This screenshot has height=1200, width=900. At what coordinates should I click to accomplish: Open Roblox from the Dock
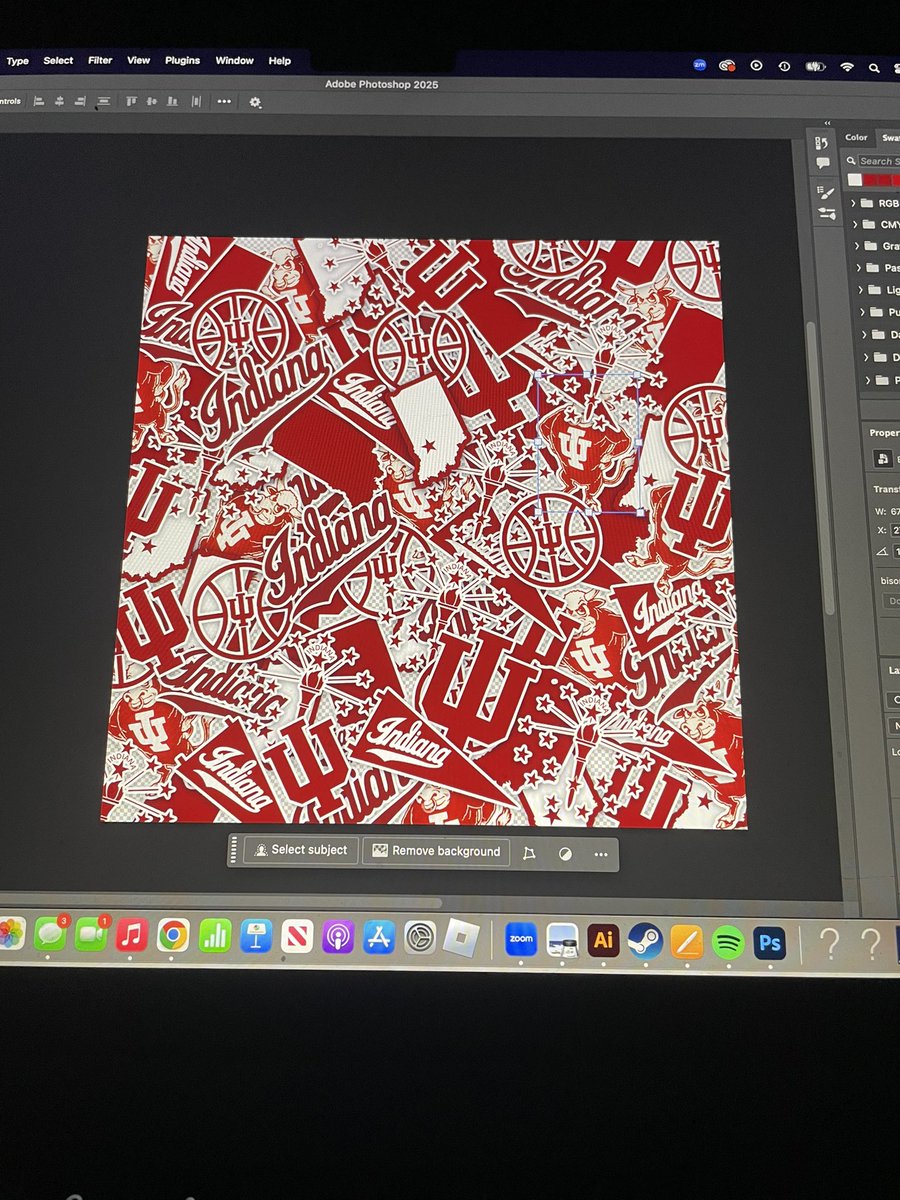461,937
